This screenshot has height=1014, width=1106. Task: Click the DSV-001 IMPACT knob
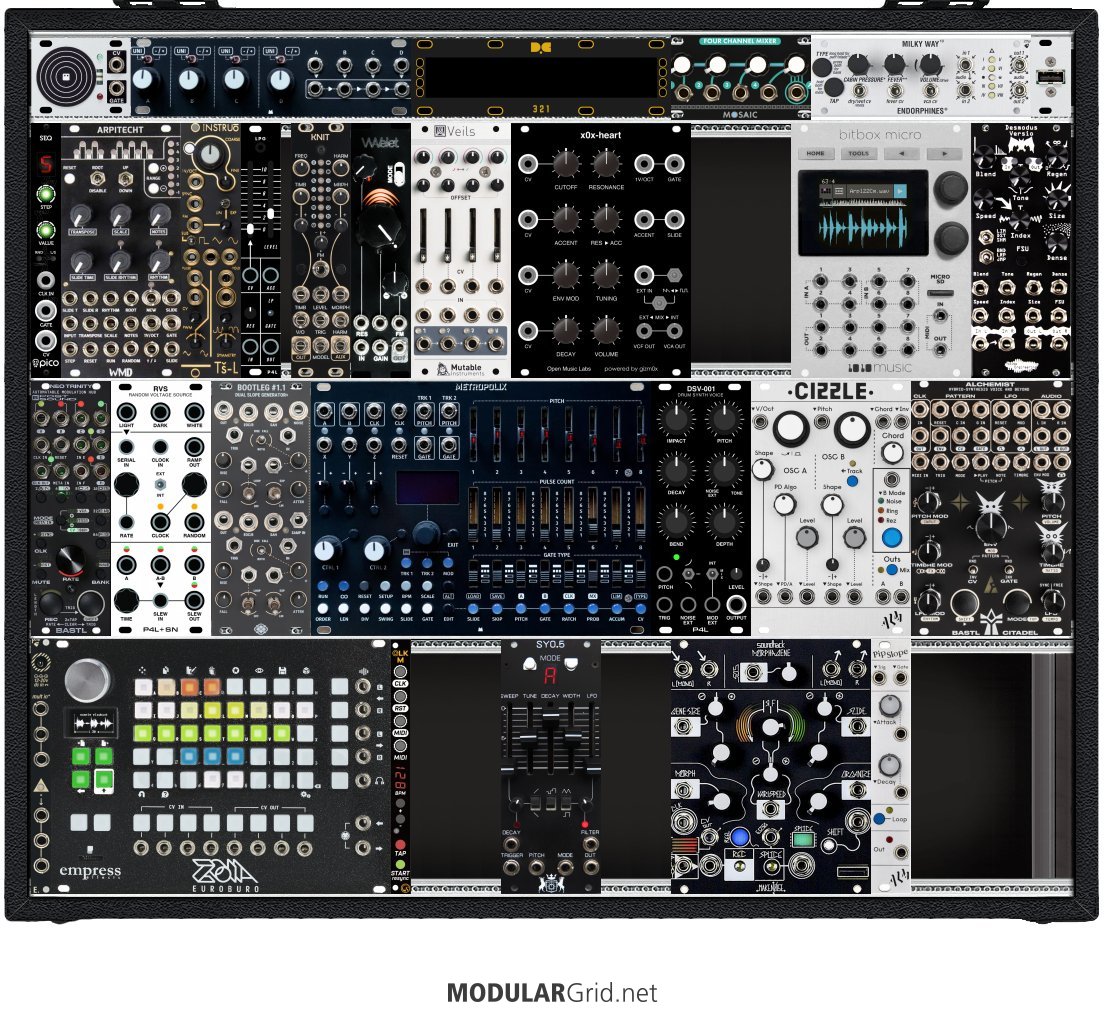click(676, 420)
